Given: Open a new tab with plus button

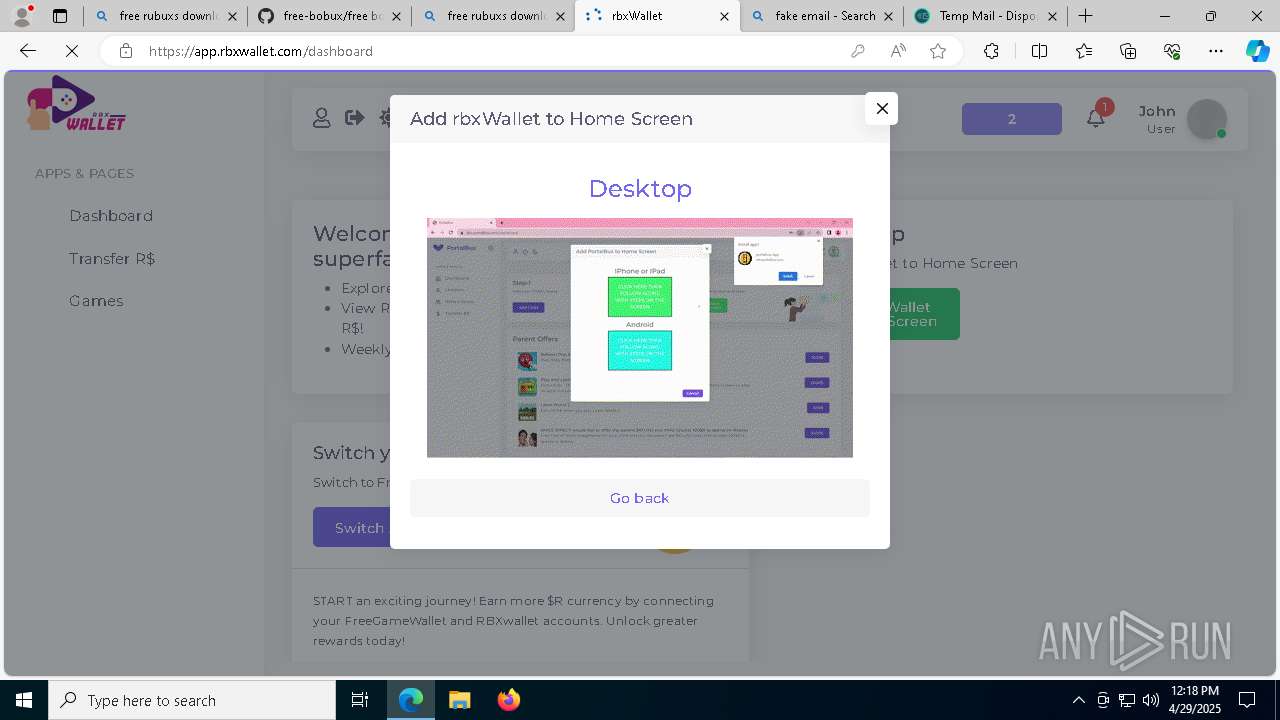Looking at the screenshot, I should click(1085, 16).
